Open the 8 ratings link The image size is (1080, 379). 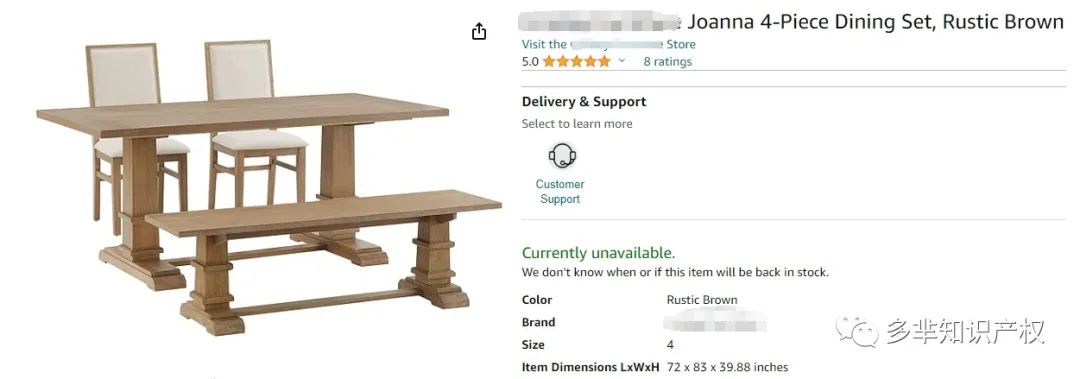pyautogui.click(x=667, y=61)
